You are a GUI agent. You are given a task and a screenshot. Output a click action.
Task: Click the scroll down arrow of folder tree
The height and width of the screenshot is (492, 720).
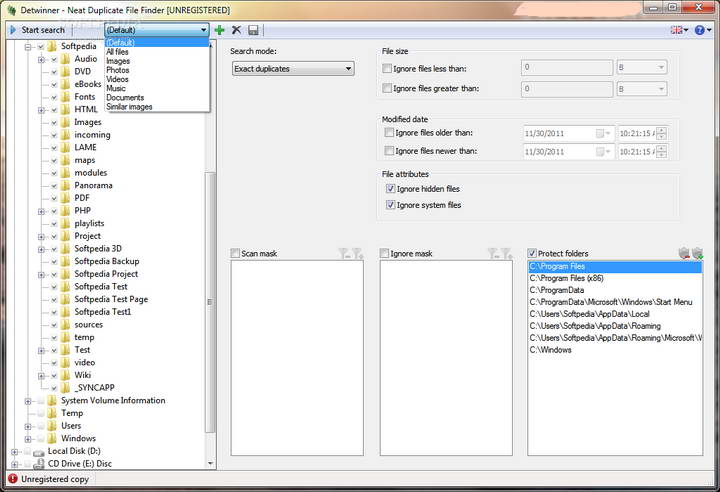click(210, 464)
